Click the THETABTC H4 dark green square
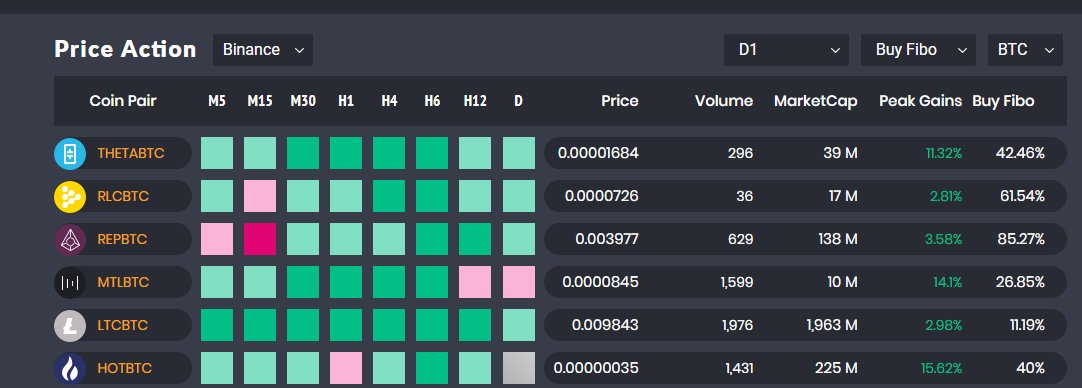The image size is (1082, 388). [x=389, y=153]
